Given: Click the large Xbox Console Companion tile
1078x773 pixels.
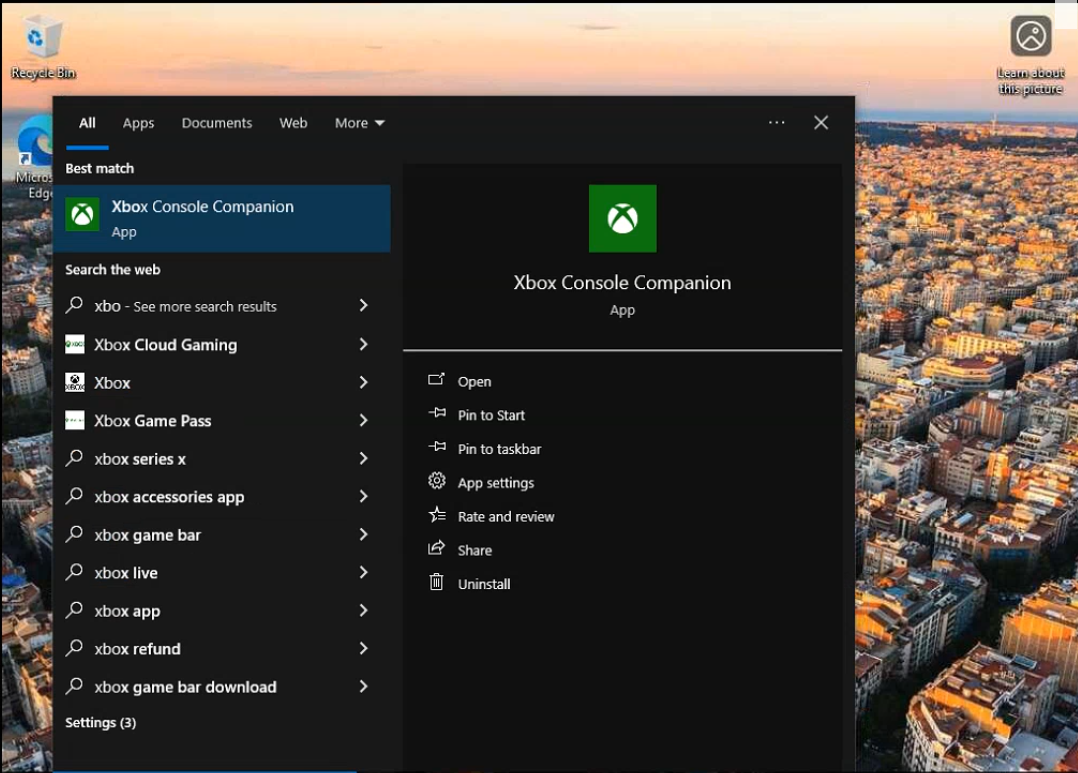Looking at the screenshot, I should coord(622,218).
